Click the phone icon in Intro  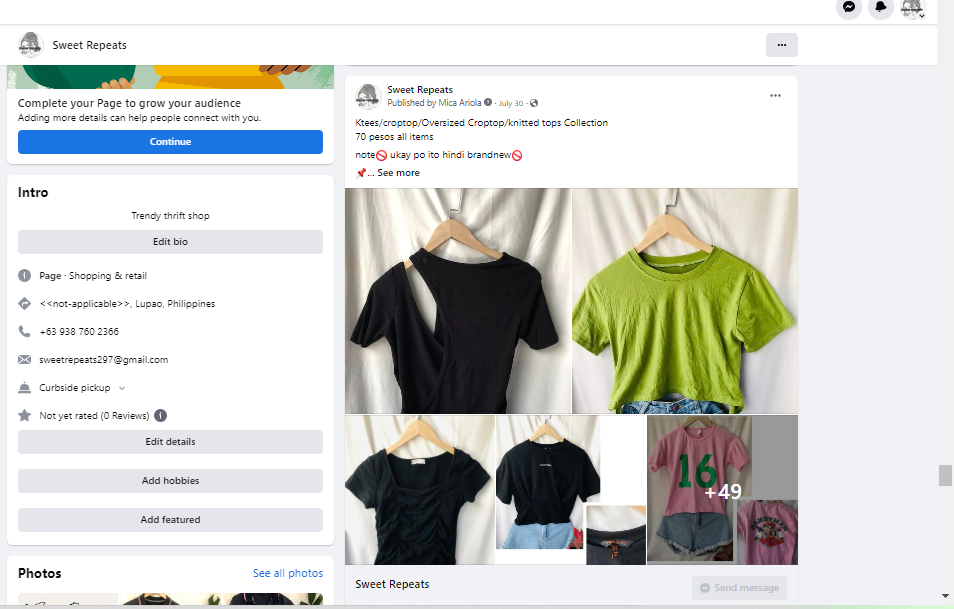point(24,332)
